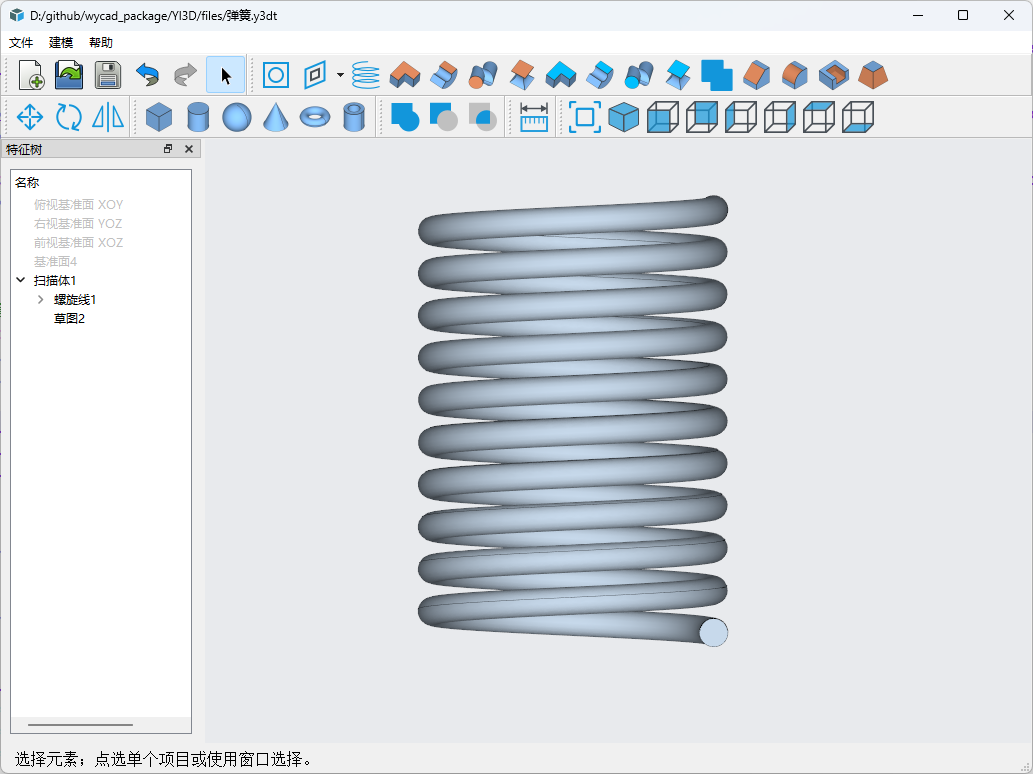Open the 文件 menu
Viewport: 1033px width, 774px height.
pyautogui.click(x=21, y=43)
